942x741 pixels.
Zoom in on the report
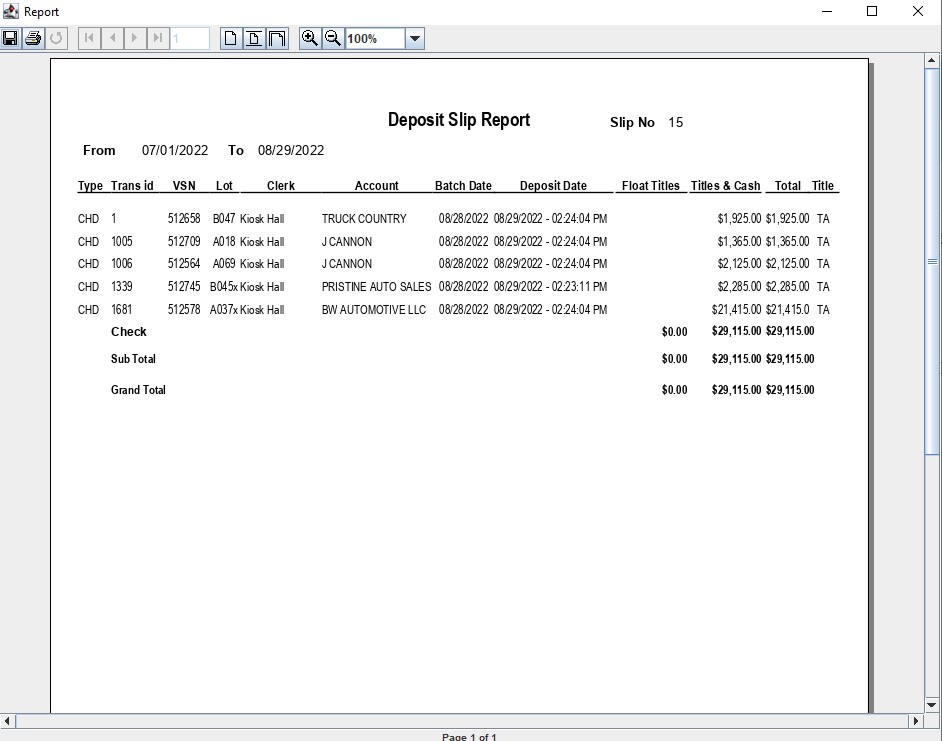pos(310,39)
